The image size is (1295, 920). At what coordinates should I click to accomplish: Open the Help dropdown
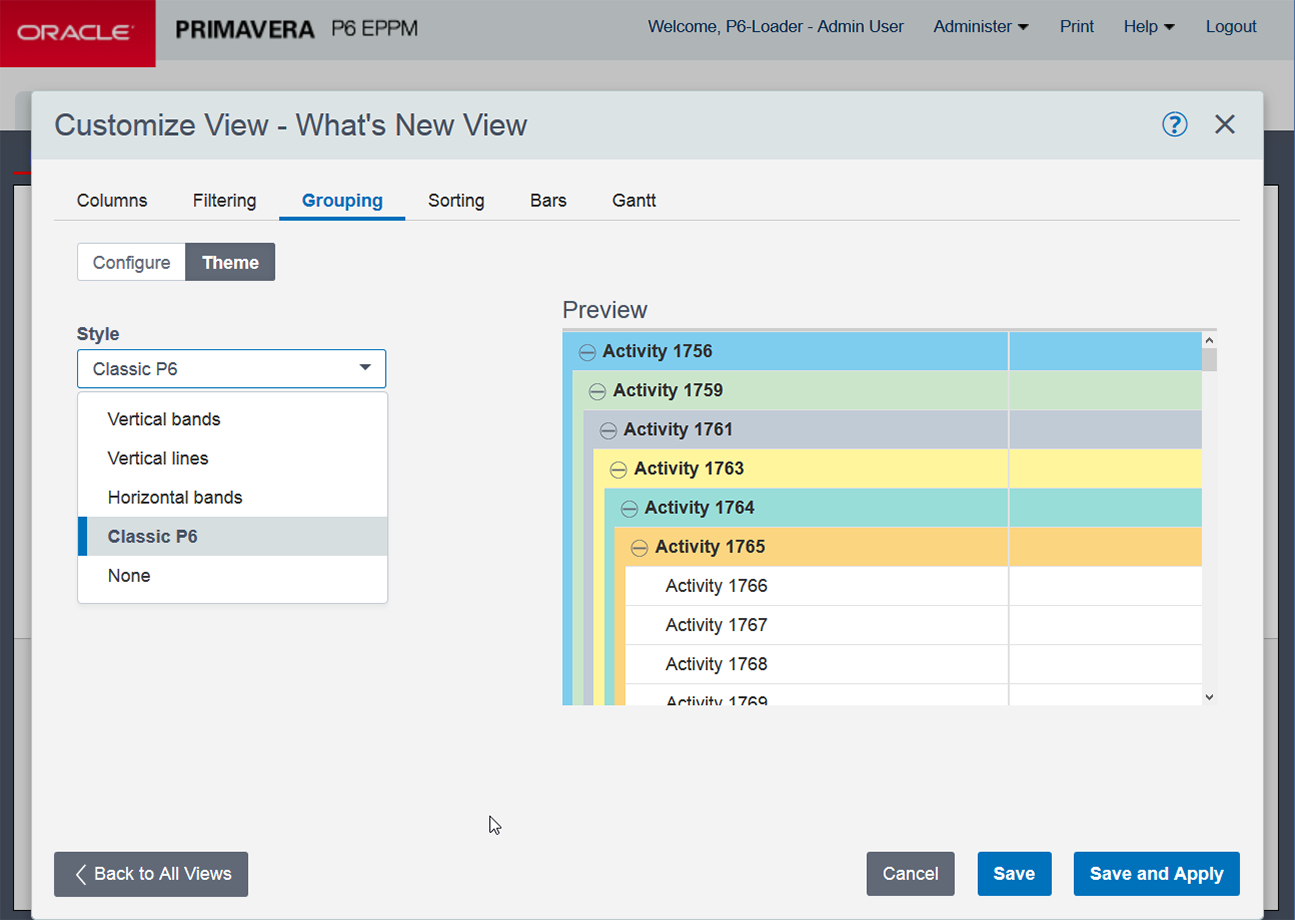(1148, 26)
